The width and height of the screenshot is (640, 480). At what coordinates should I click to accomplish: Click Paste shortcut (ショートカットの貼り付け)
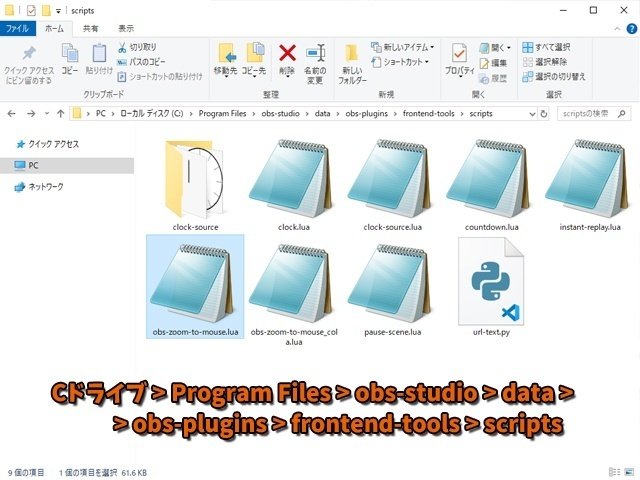[x=160, y=77]
